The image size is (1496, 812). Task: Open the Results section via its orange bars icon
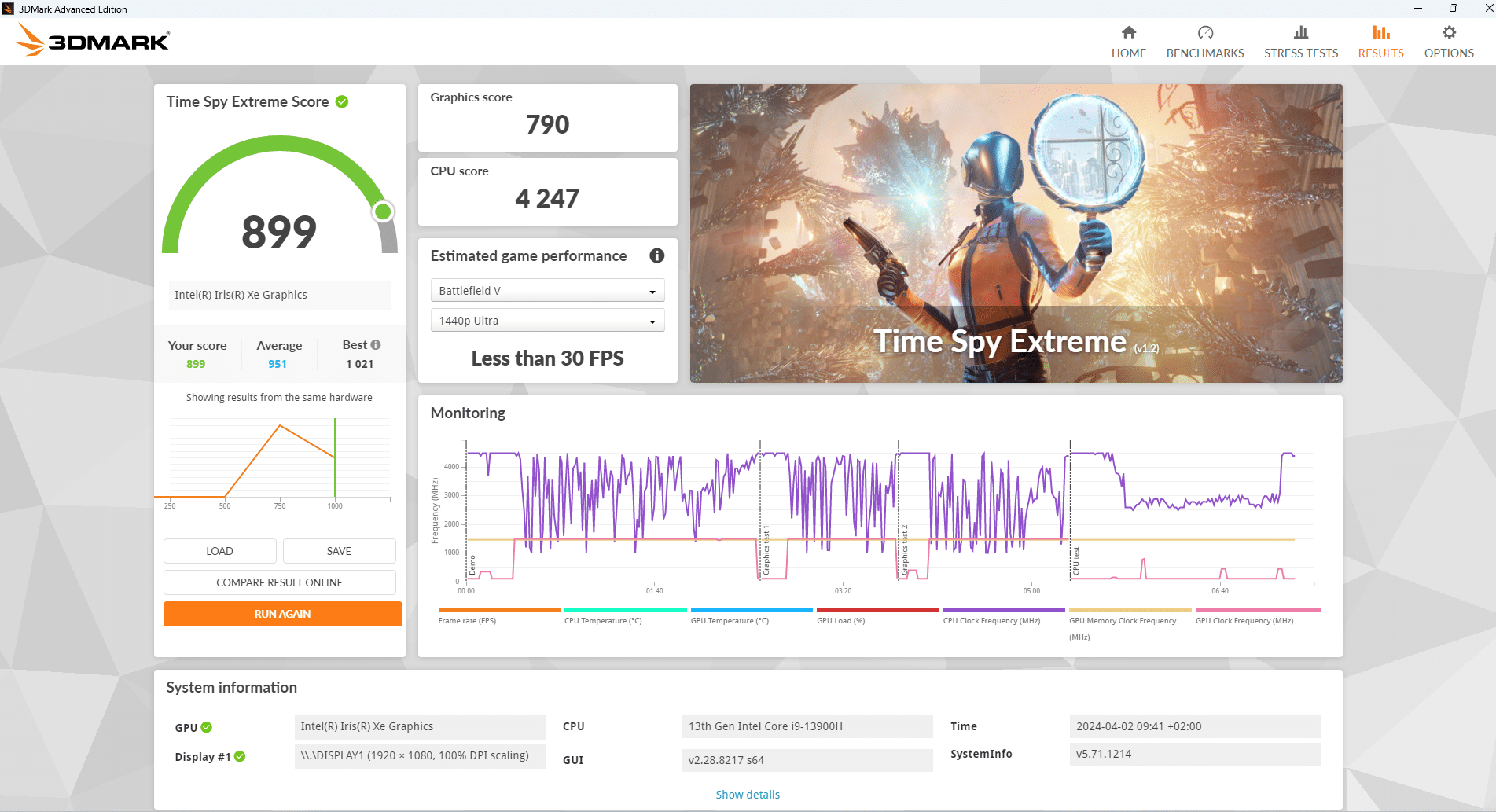pyautogui.click(x=1380, y=32)
